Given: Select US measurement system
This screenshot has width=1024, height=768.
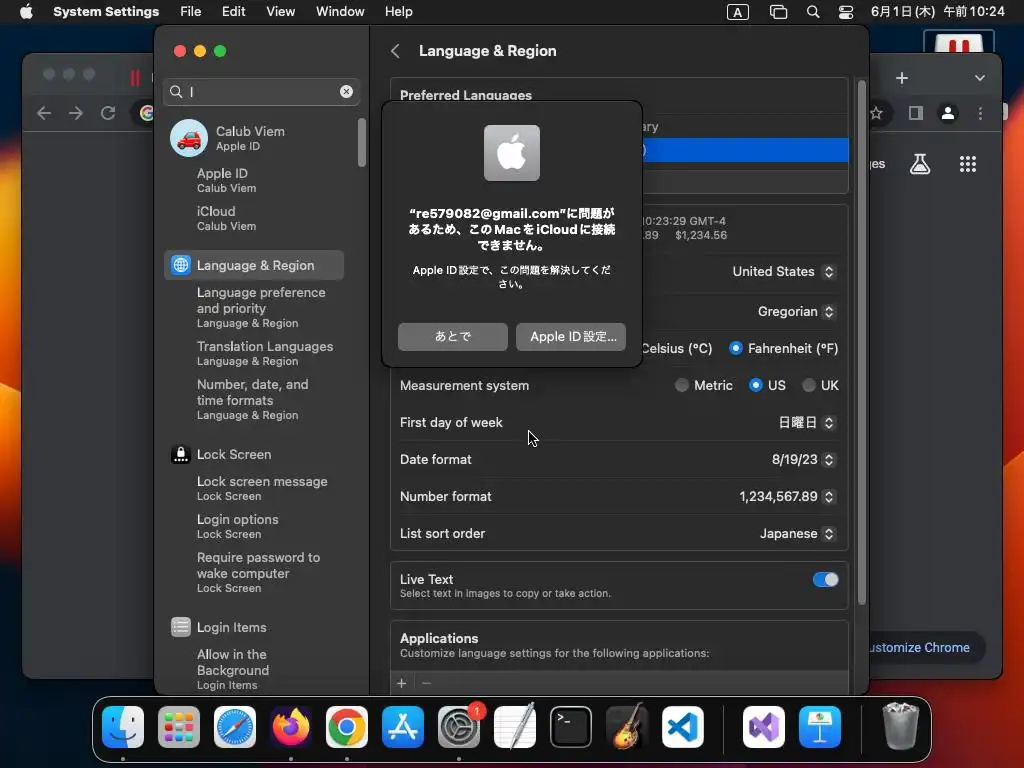Looking at the screenshot, I should (756, 385).
